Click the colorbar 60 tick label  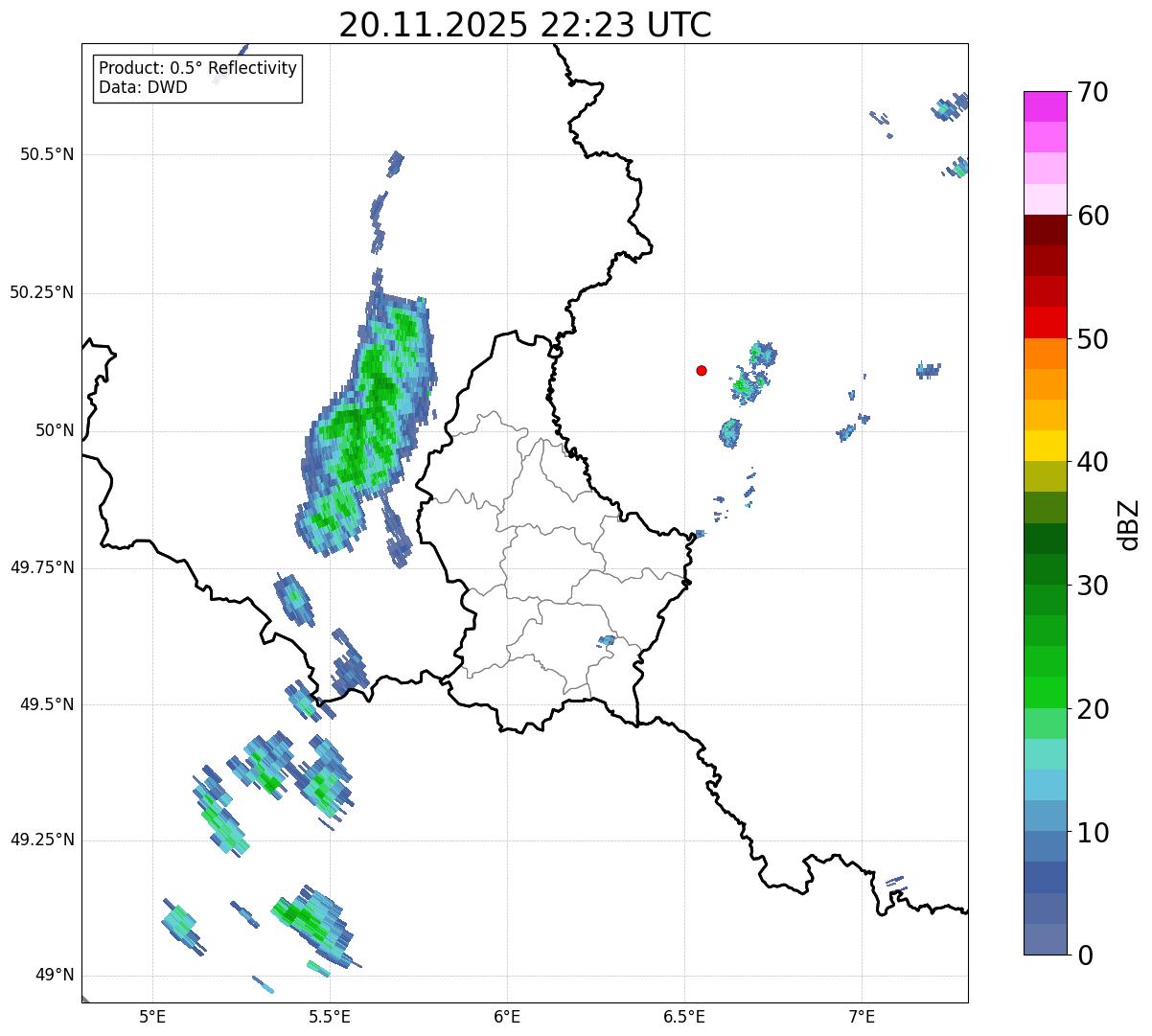(x=1093, y=216)
